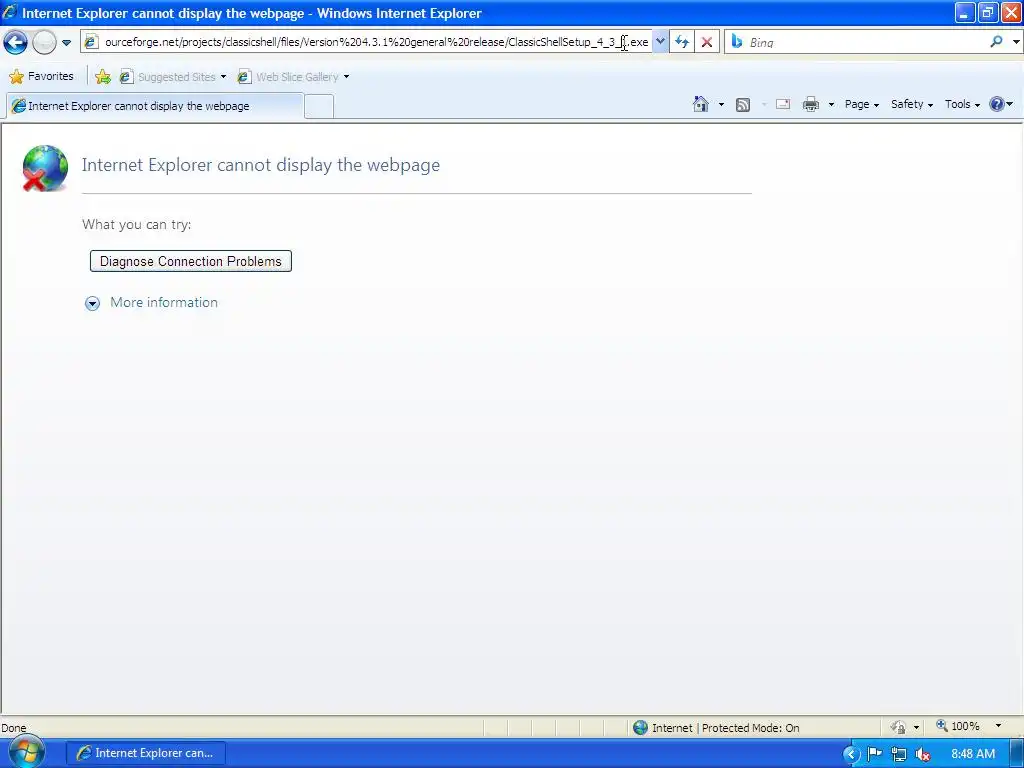Click the 8:48 AM clock
The width and height of the screenshot is (1024, 768).
tap(973, 754)
